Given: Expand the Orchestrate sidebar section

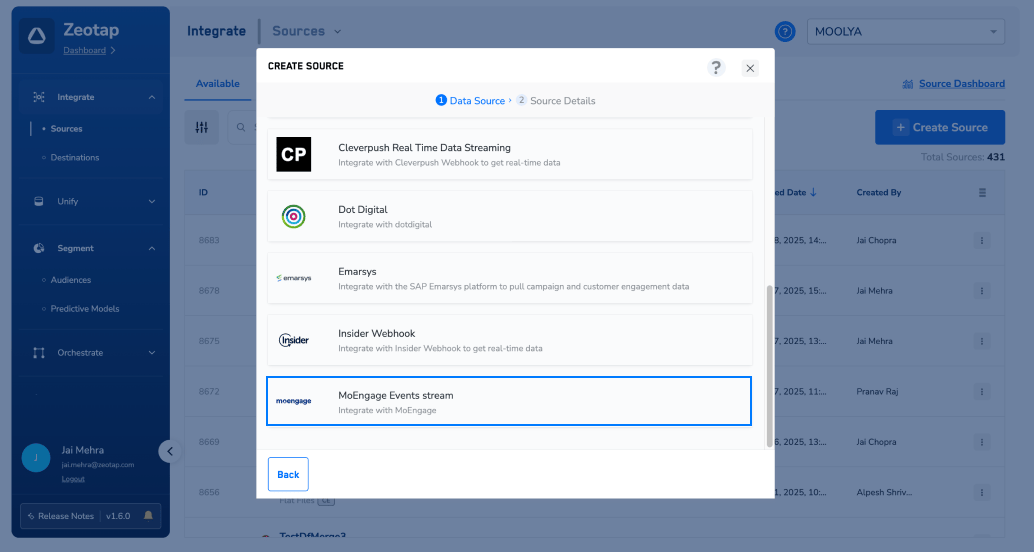Looking at the screenshot, I should [x=152, y=353].
